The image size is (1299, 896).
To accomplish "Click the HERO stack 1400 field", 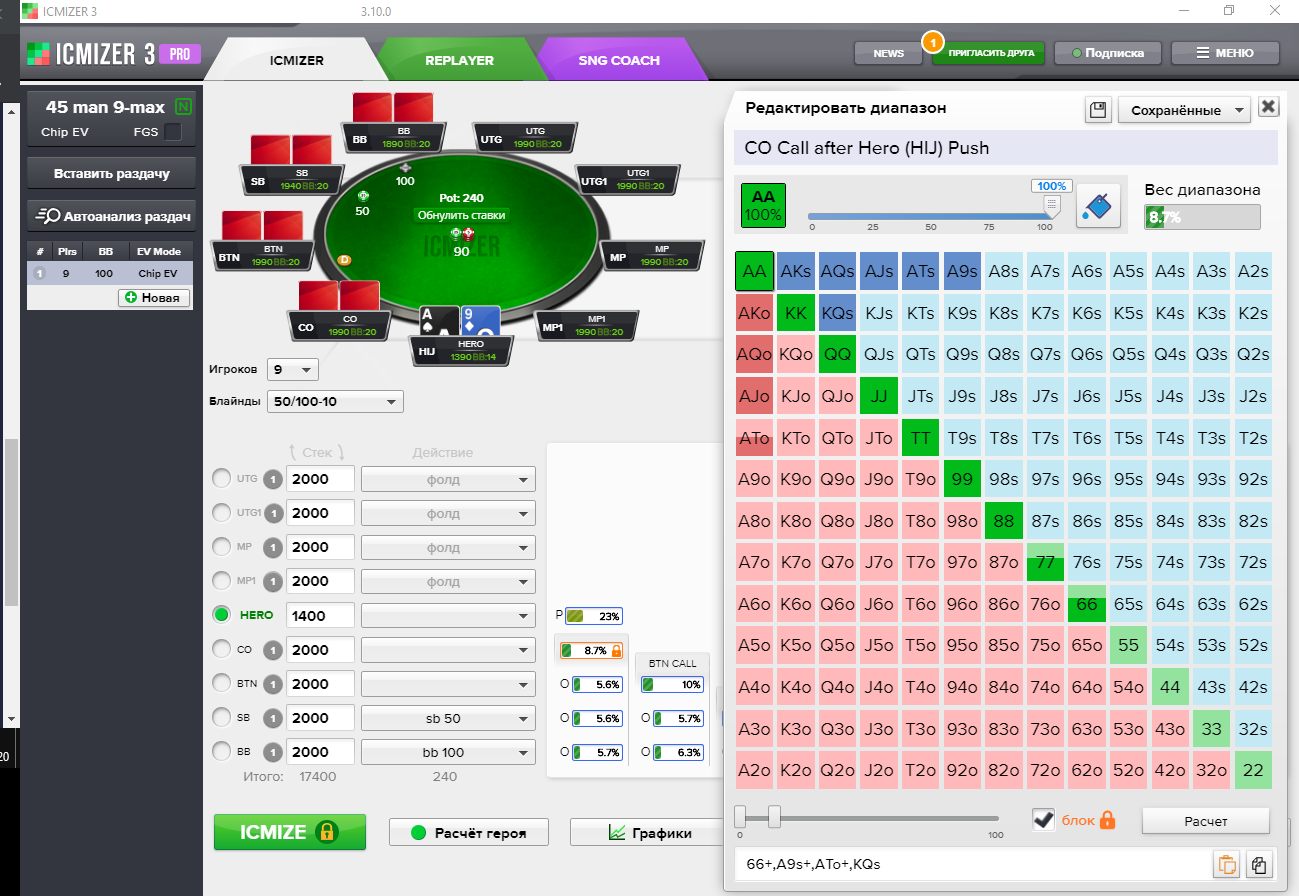I will [320, 616].
